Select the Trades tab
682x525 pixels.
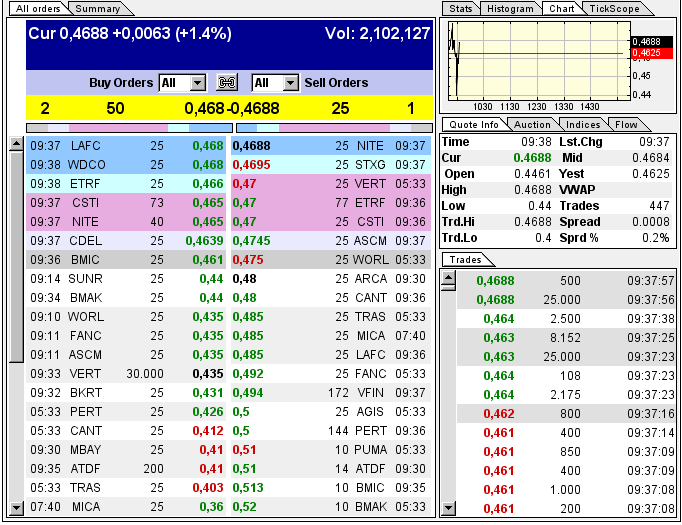[x=465, y=260]
